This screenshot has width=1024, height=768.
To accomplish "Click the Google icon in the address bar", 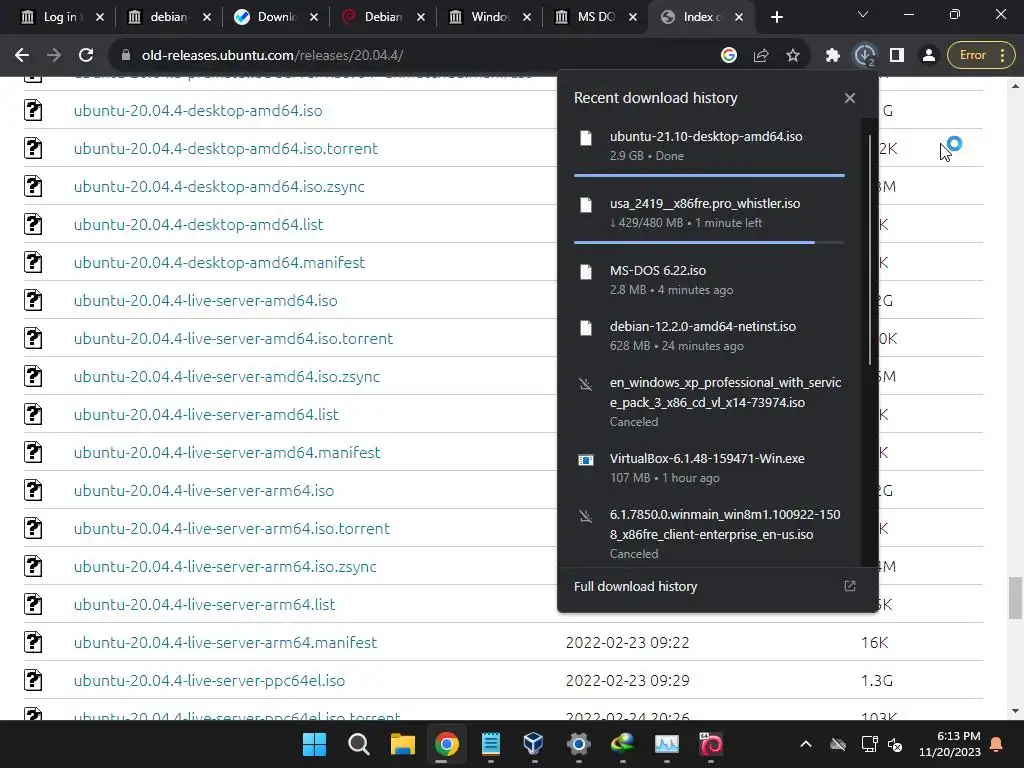I will coord(729,56).
